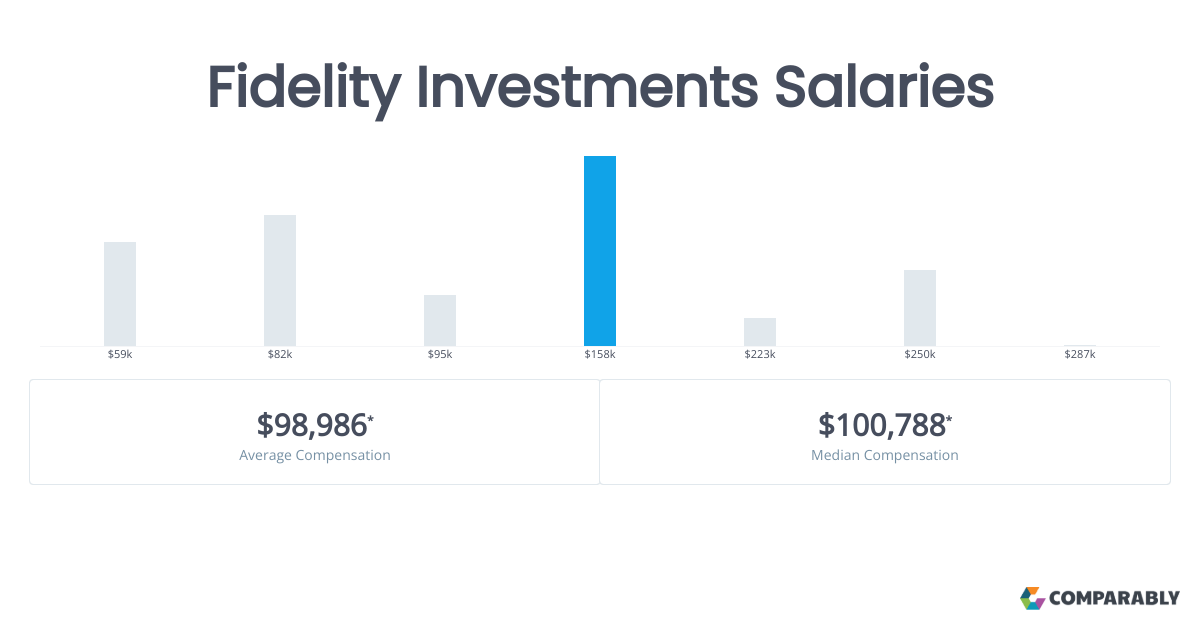Click the $287k axis label
The image size is (1200, 630).
coord(1080,354)
